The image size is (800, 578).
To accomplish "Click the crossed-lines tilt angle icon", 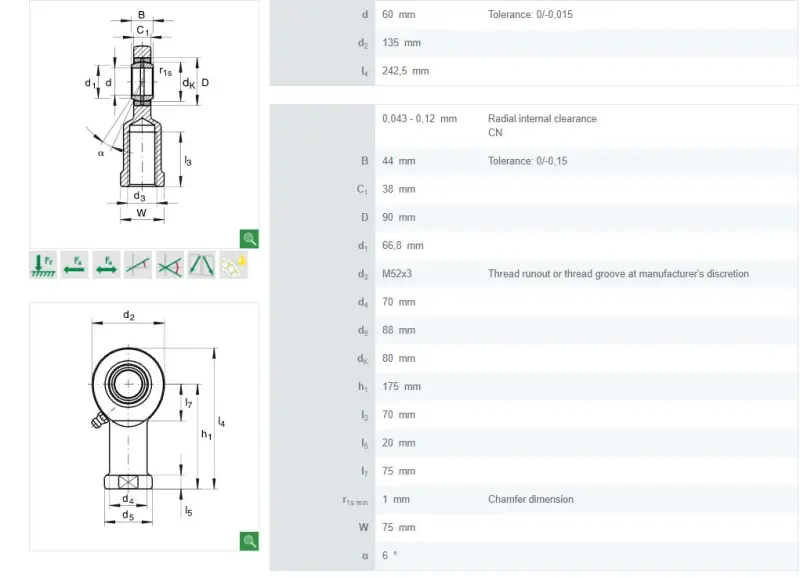I will (x=169, y=265).
